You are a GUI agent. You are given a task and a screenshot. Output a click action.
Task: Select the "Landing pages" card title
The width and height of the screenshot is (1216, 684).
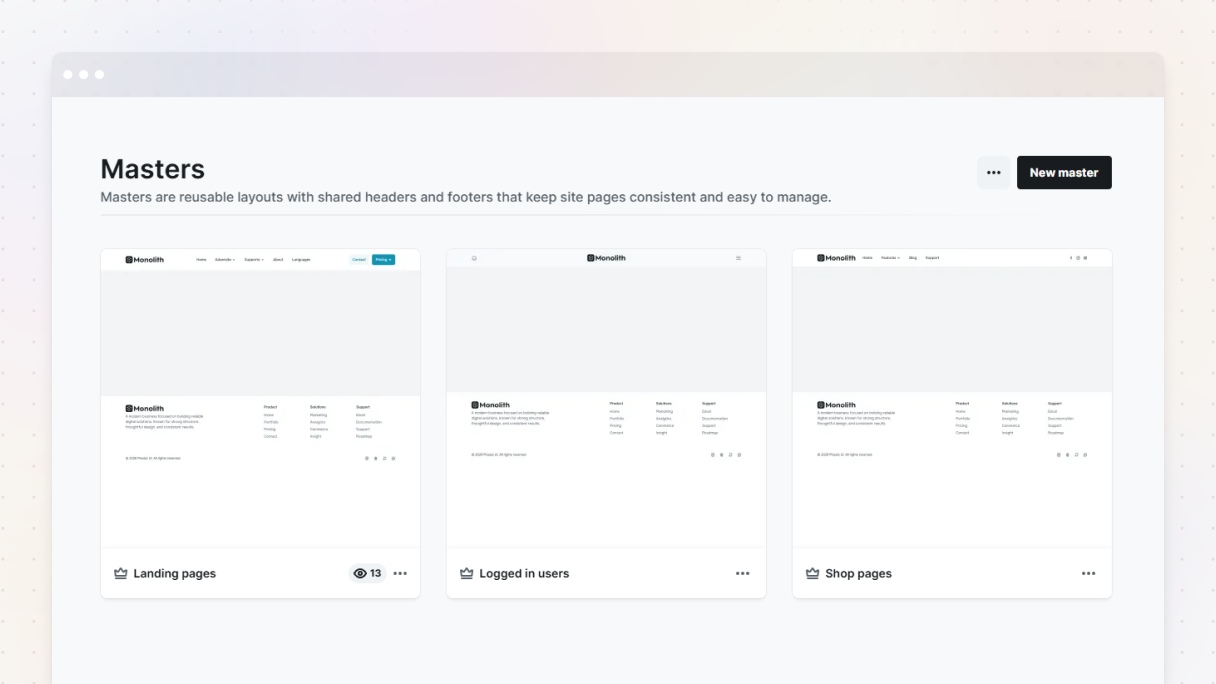[x=175, y=574]
